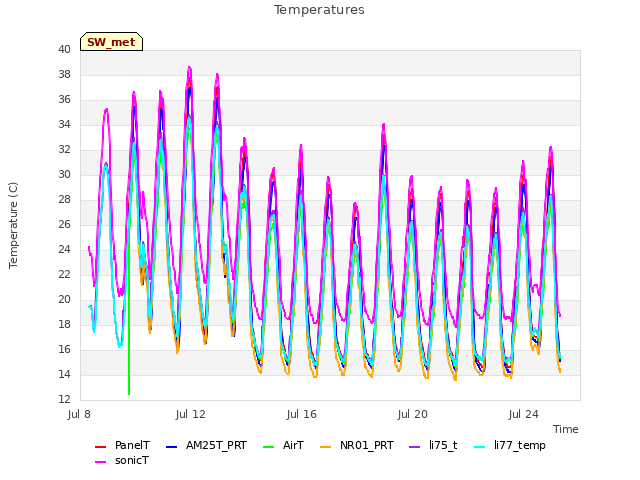Click the Jul 8 tick label
The height and width of the screenshot is (480, 640).
(79, 414)
